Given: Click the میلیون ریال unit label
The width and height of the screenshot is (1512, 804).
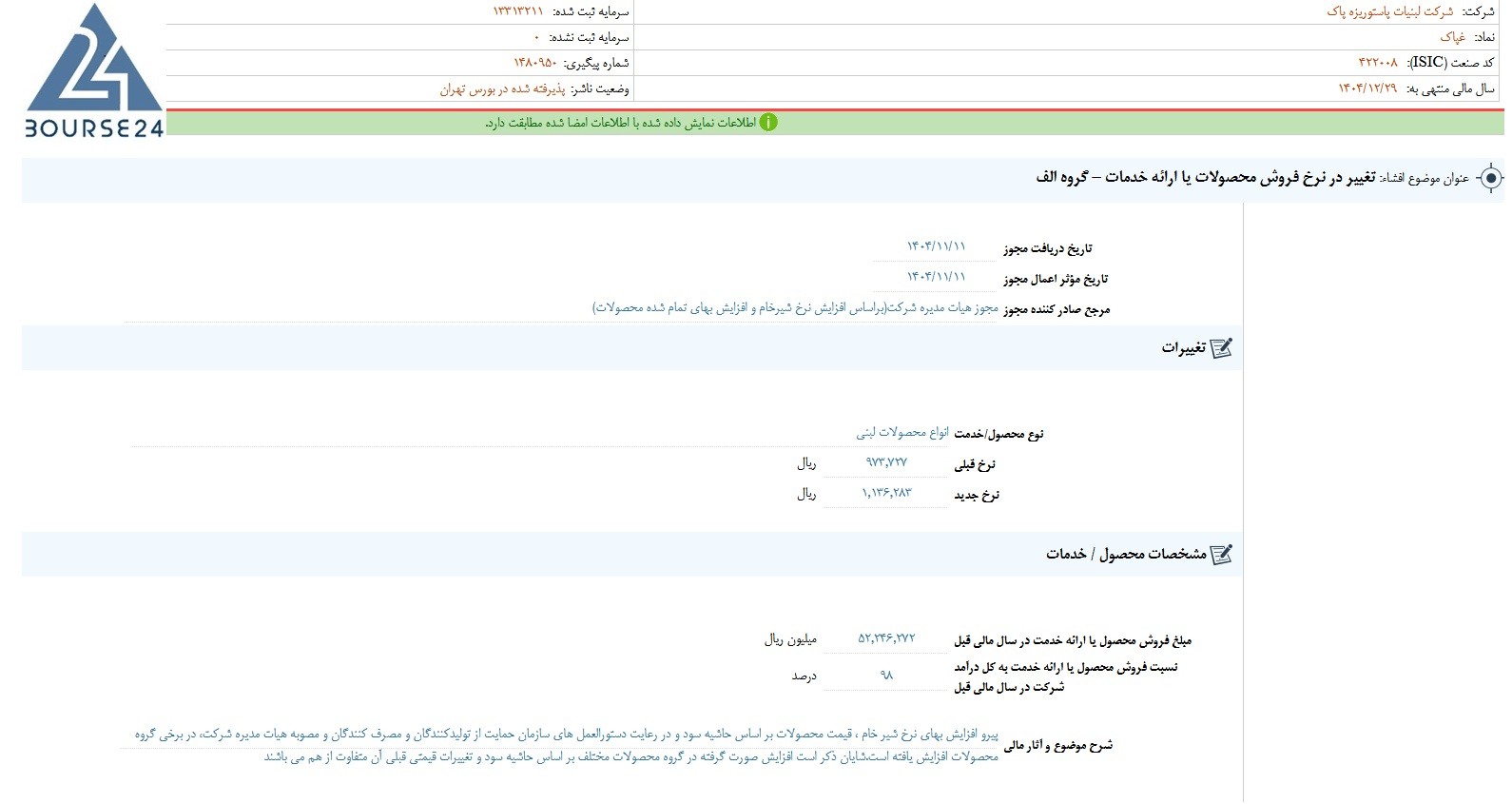Looking at the screenshot, I should click(790, 639).
